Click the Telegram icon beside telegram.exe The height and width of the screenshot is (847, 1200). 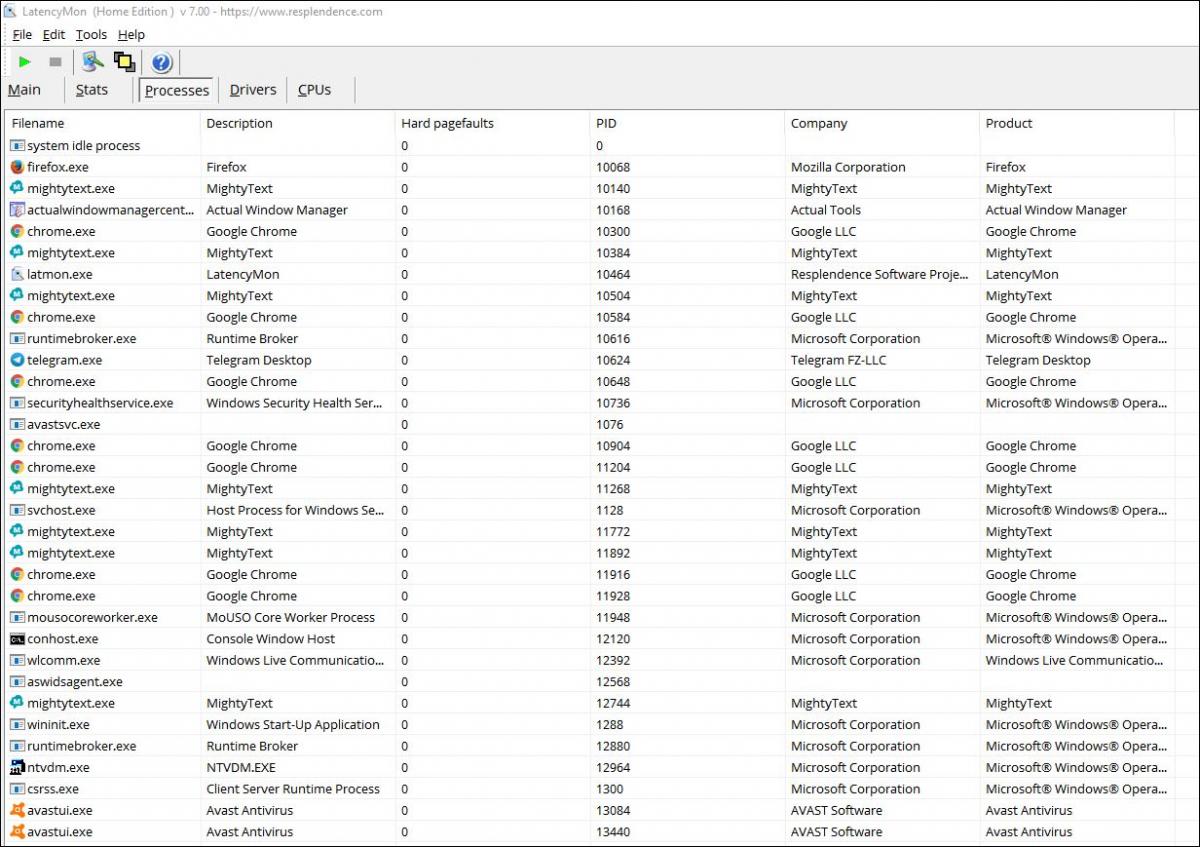coord(17,360)
